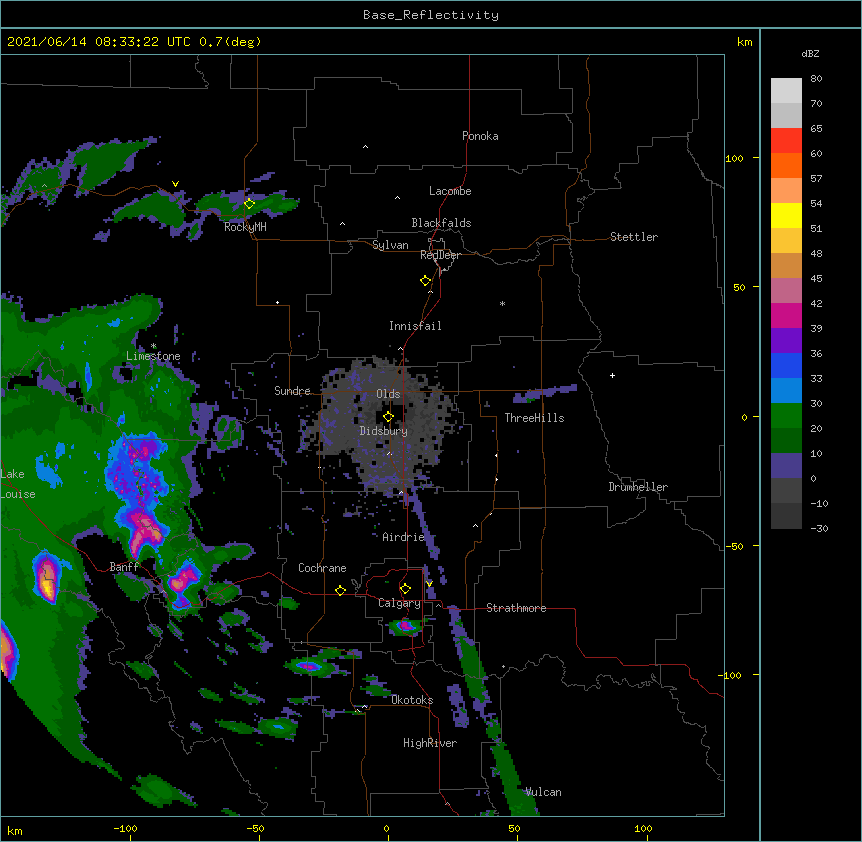Click the Lacombe city label
This screenshot has height=842, width=862.
tap(450, 191)
